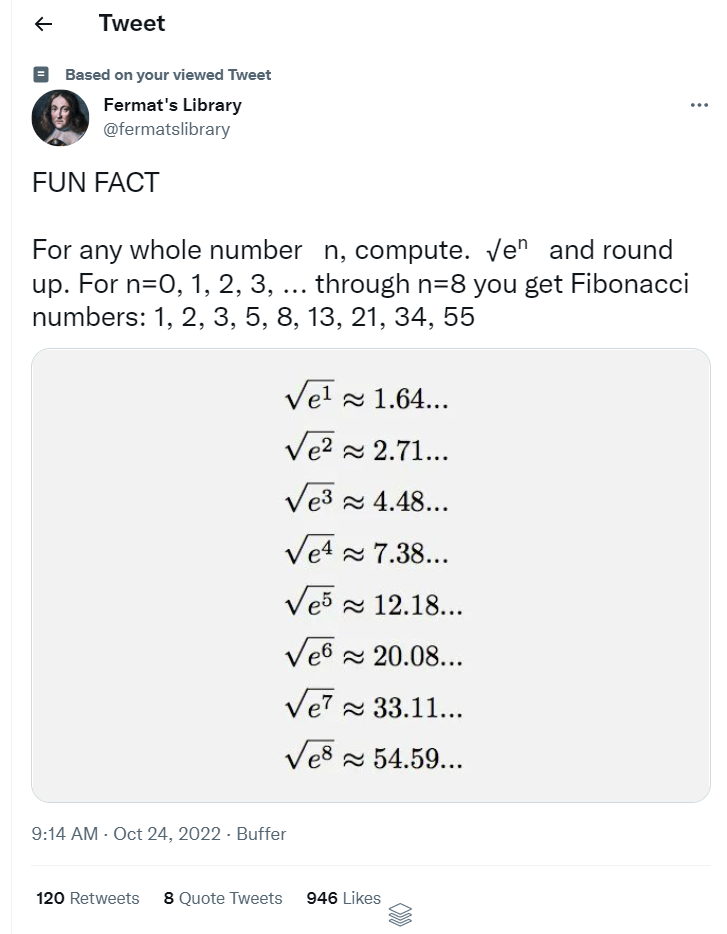Image resolution: width=727 pixels, height=934 pixels.
Task: Click the 'Tweet' page header title
Action: coord(132,24)
